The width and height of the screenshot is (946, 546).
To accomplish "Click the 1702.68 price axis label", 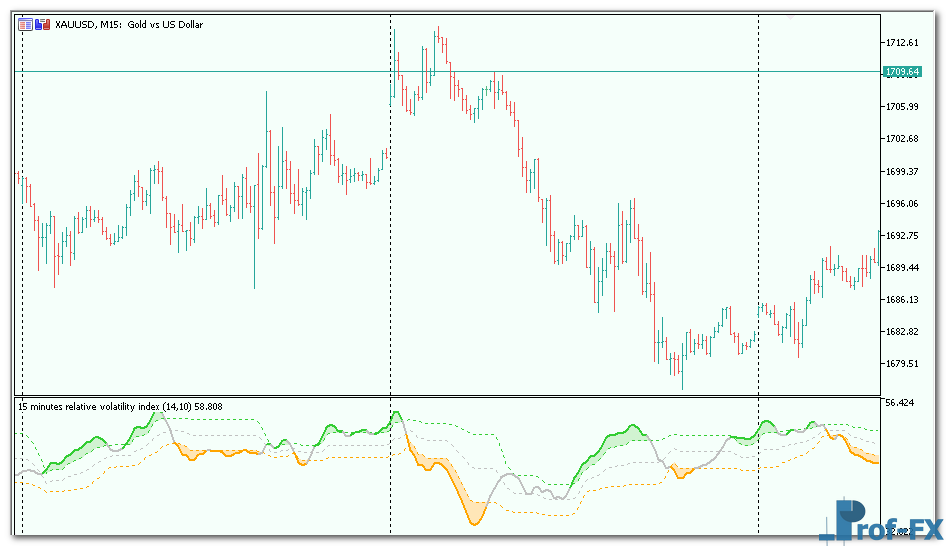I will tap(902, 139).
